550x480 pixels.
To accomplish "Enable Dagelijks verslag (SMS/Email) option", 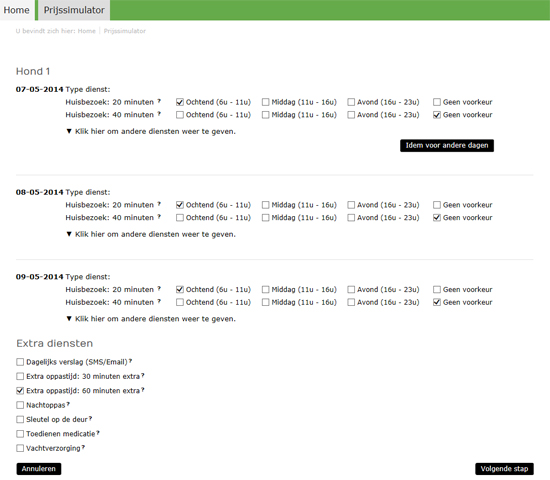I will click(20, 362).
